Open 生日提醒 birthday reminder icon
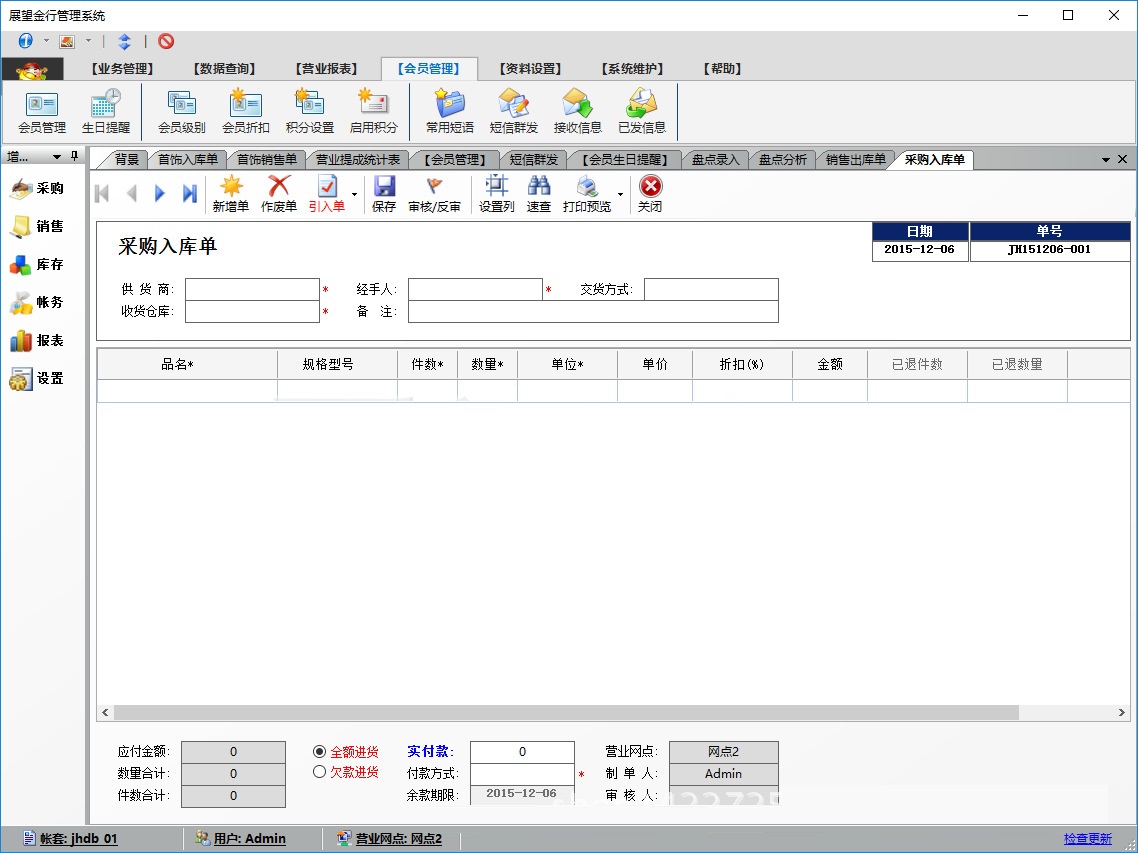The image size is (1138, 853). [106, 112]
